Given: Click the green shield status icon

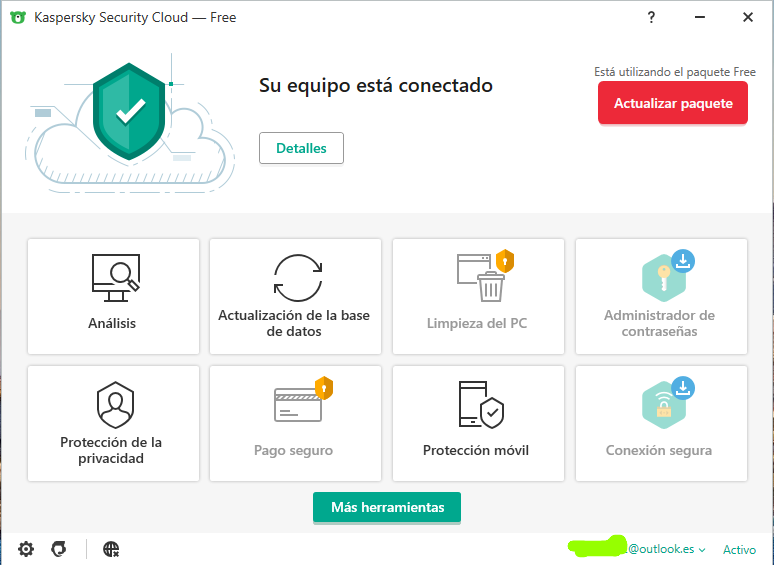Looking at the screenshot, I should 129,112.
